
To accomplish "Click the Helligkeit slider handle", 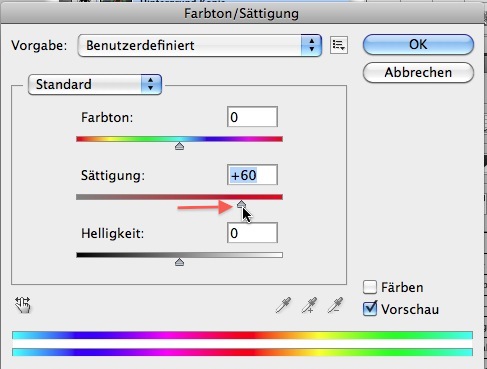I will 179,262.
